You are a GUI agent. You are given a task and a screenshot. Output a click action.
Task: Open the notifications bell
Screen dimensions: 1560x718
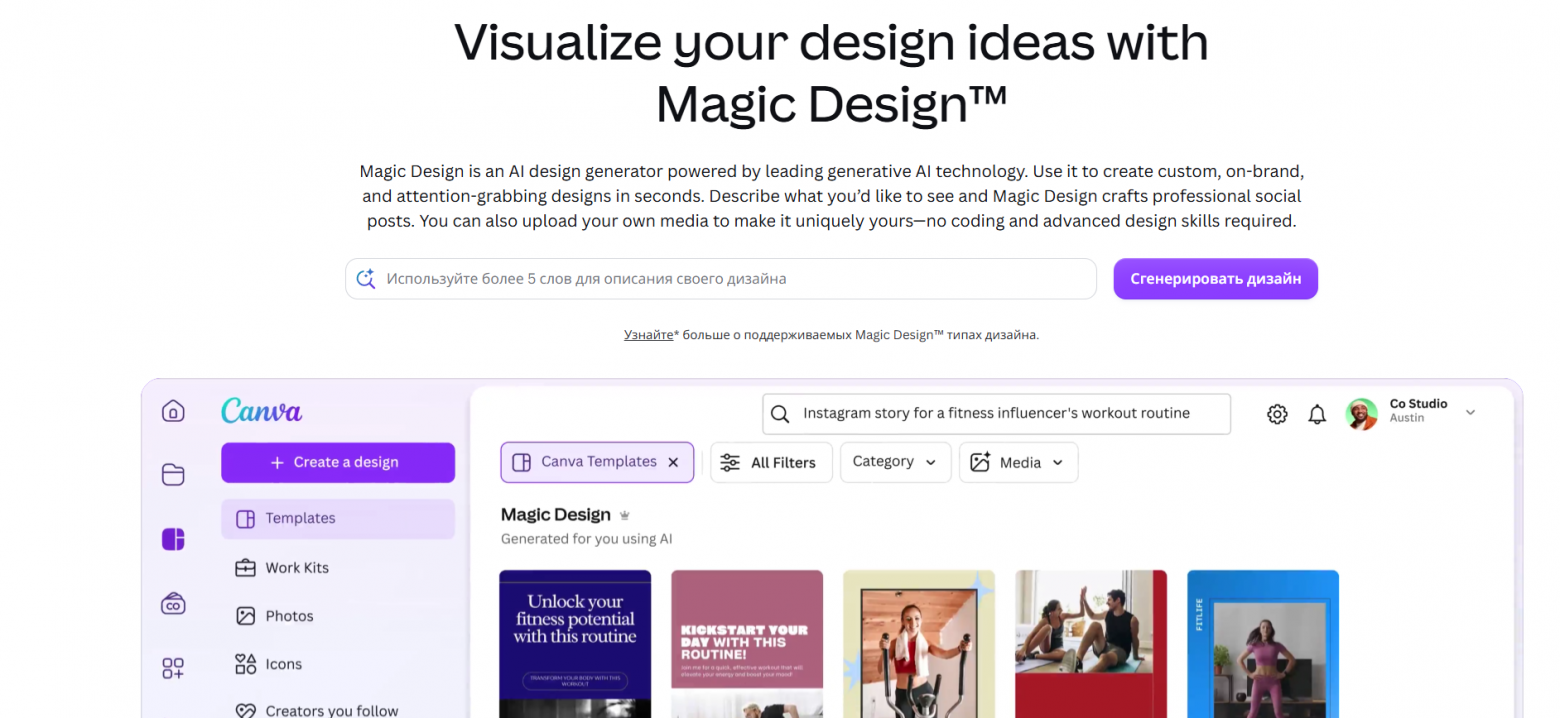point(1317,414)
